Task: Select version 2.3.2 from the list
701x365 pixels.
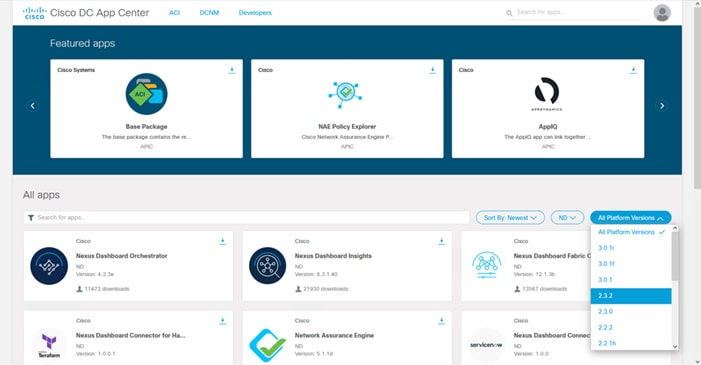Action: (631, 296)
